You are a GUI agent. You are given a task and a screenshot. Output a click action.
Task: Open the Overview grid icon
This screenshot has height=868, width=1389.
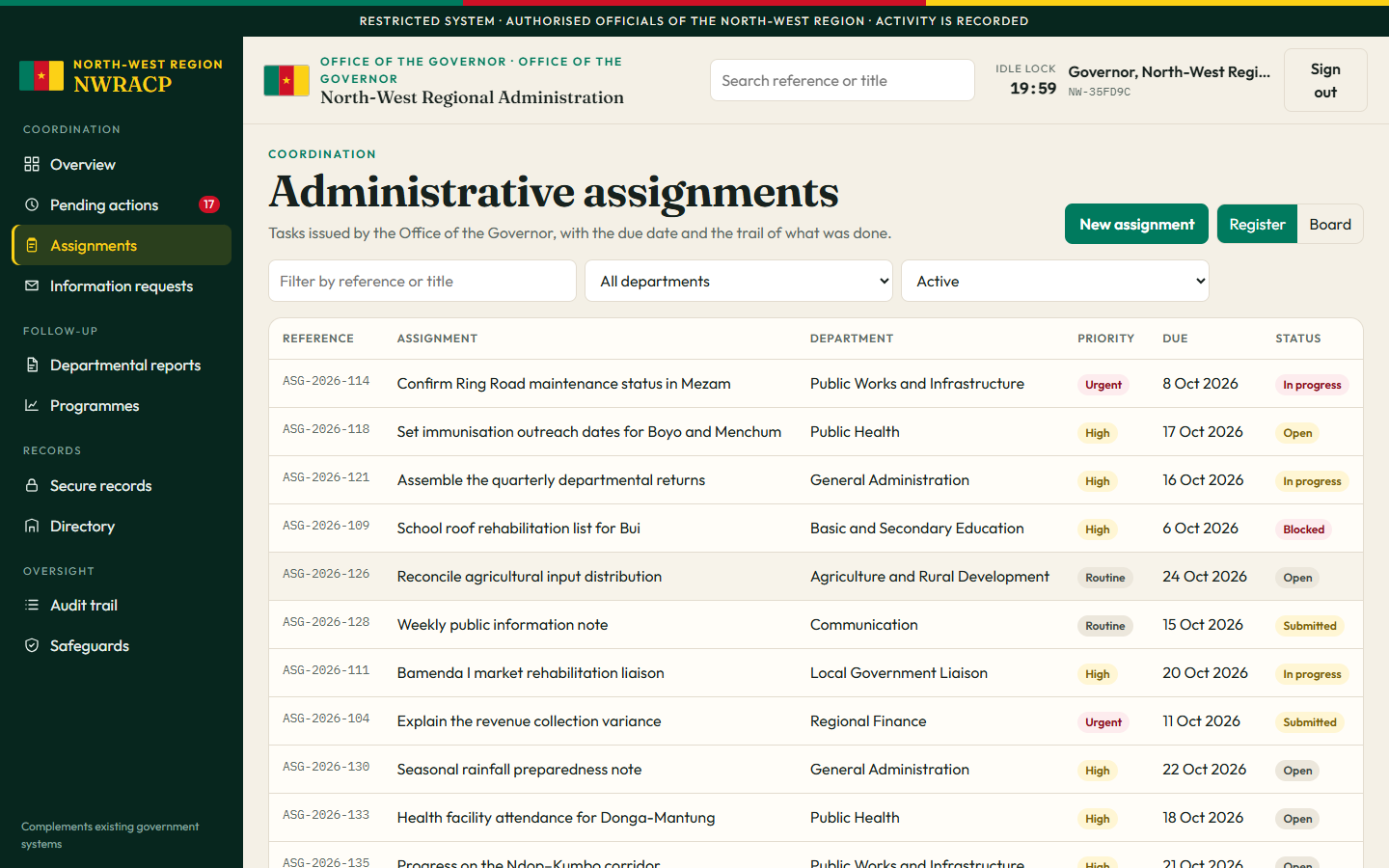pos(32,164)
